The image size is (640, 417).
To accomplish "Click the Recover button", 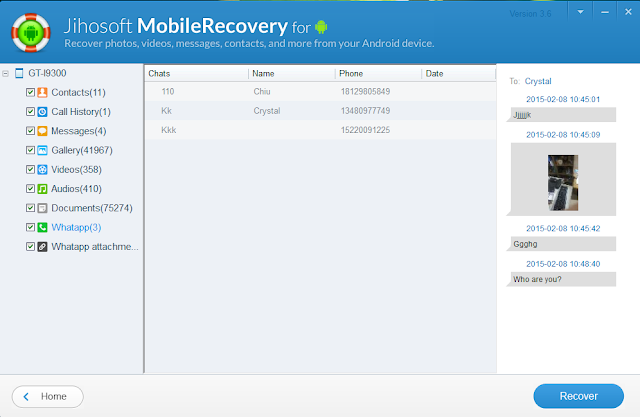I will (578, 396).
